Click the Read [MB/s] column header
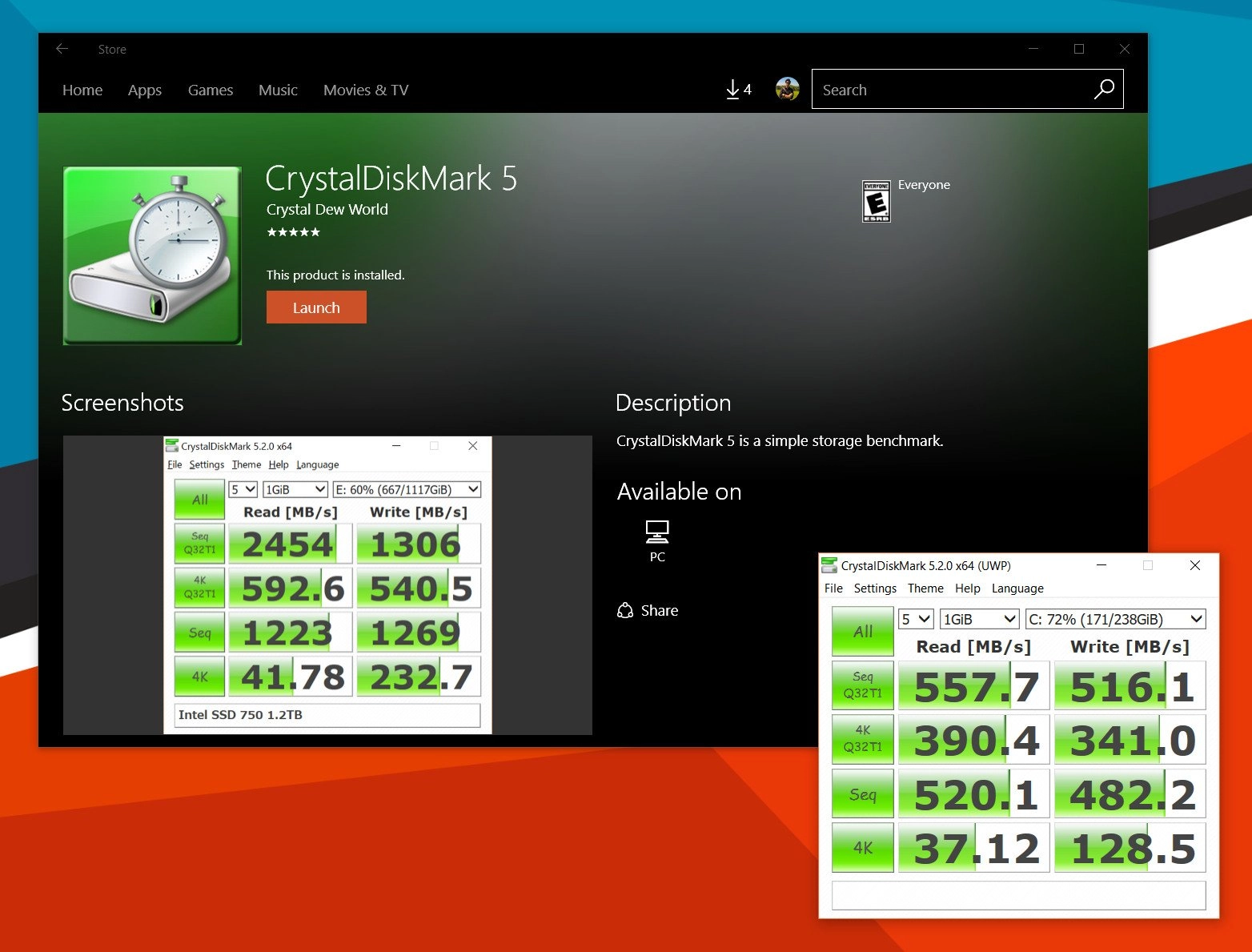This screenshot has height=952, width=1252. click(973, 647)
